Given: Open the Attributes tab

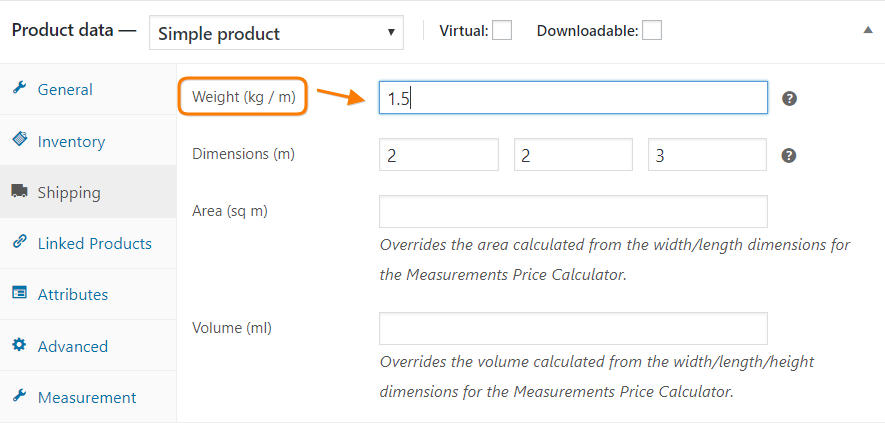Looking at the screenshot, I should (88, 294).
